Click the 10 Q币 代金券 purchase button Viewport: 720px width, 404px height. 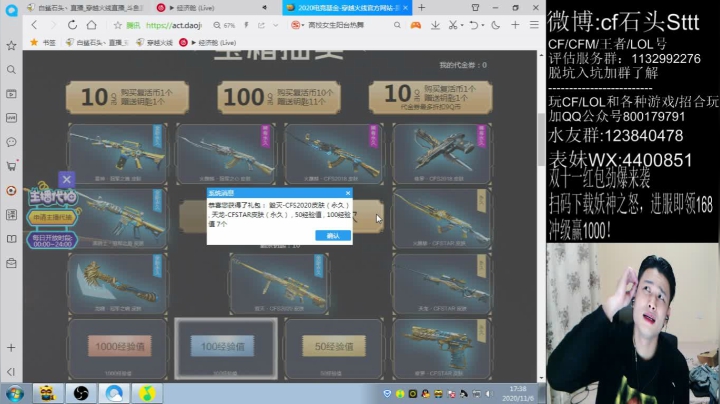(x=430, y=97)
